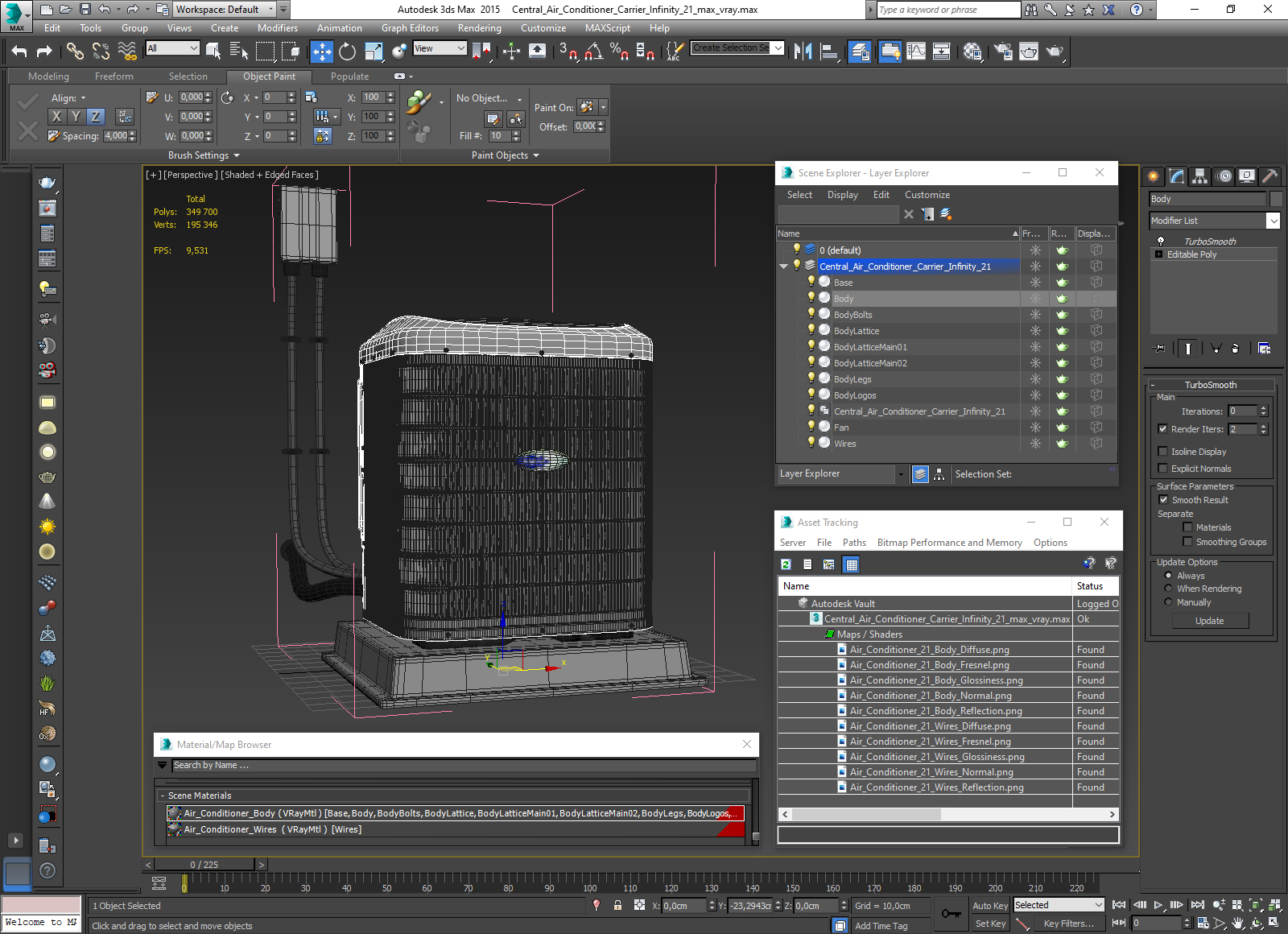The width and height of the screenshot is (1288, 934).
Task: Switch Asset Tracking to table view
Action: [851, 564]
